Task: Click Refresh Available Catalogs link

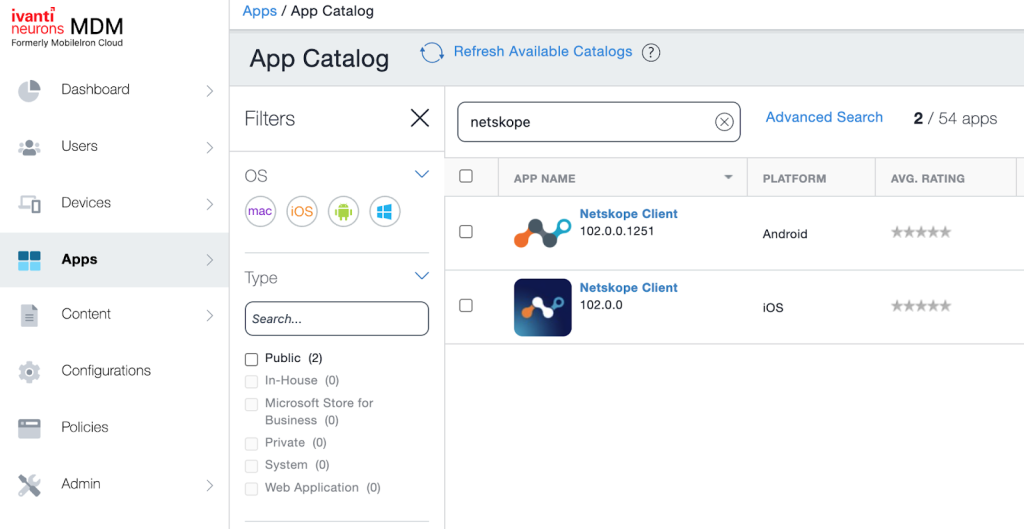Action: coord(543,52)
